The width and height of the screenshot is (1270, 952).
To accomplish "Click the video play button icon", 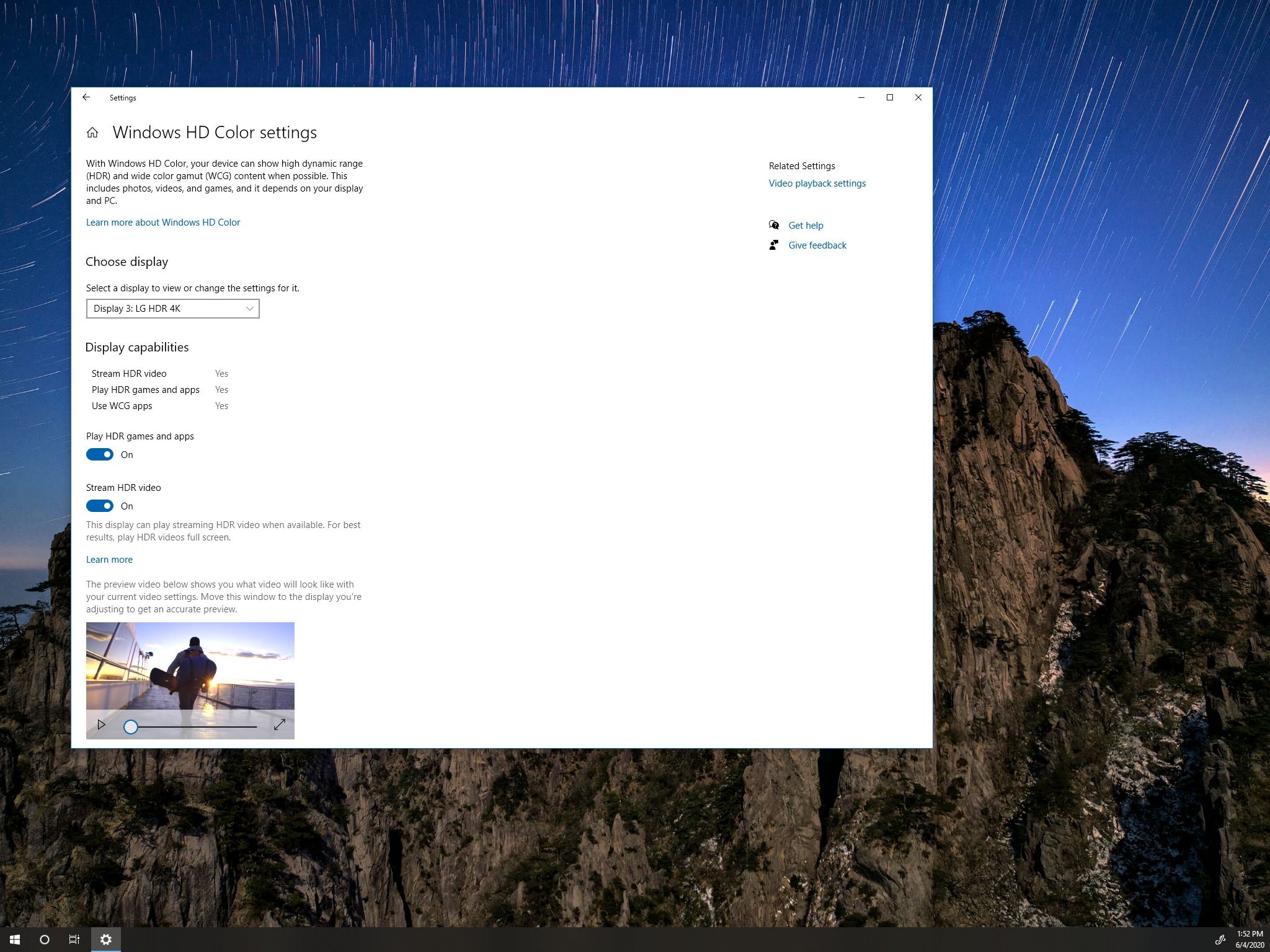I will [100, 725].
